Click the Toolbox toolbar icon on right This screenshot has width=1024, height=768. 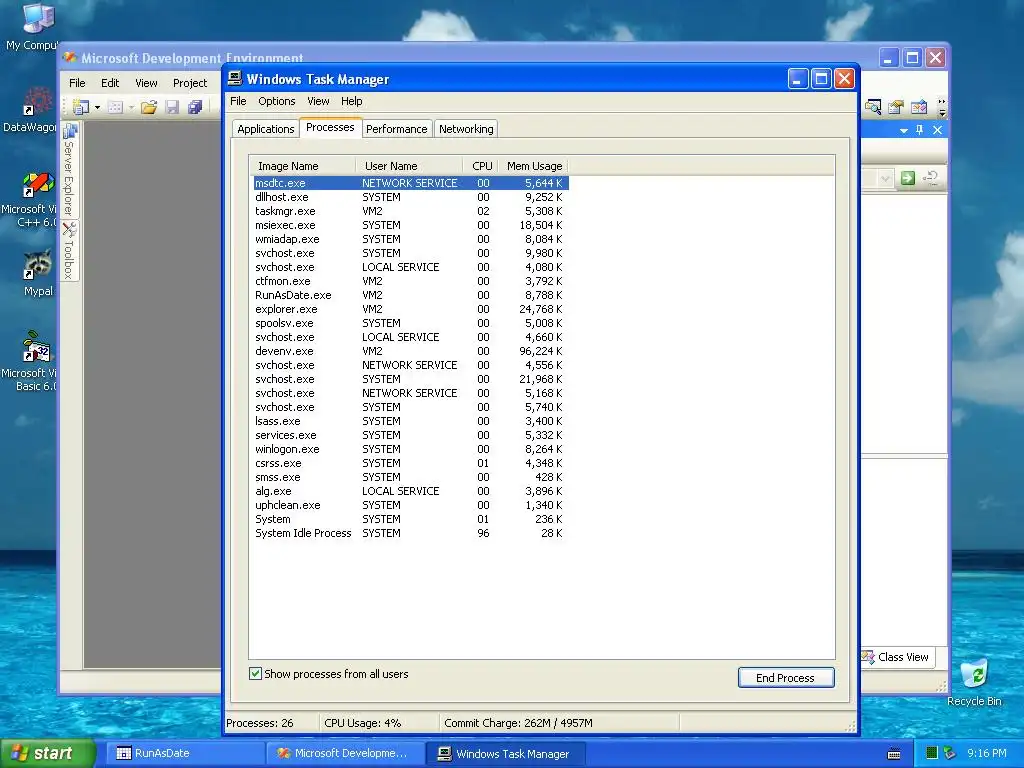point(919,106)
